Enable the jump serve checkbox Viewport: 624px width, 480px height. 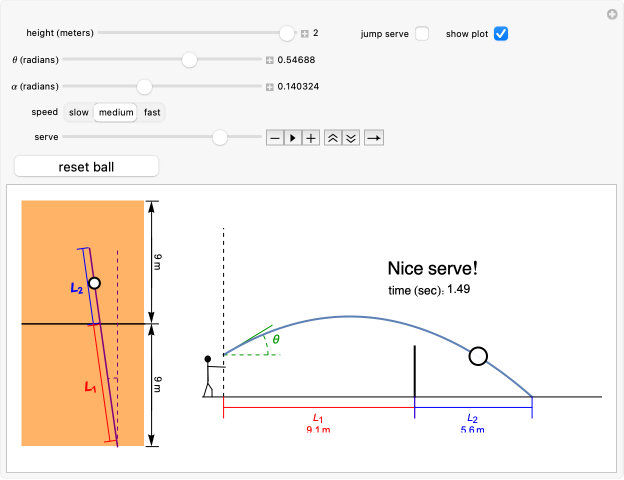(422, 33)
